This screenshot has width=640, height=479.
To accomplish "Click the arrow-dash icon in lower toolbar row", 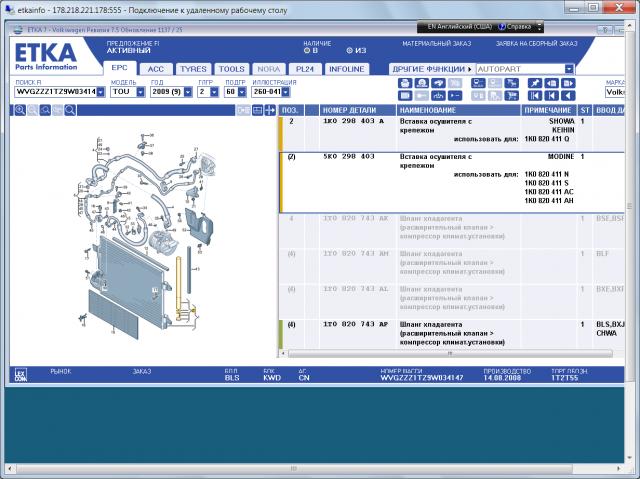I will tap(455, 96).
